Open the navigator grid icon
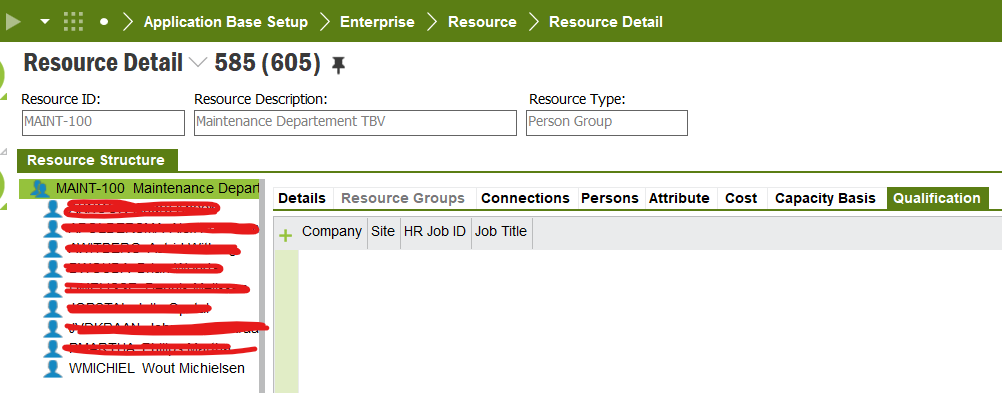Image resolution: width=1002 pixels, height=393 pixels. coord(73,22)
